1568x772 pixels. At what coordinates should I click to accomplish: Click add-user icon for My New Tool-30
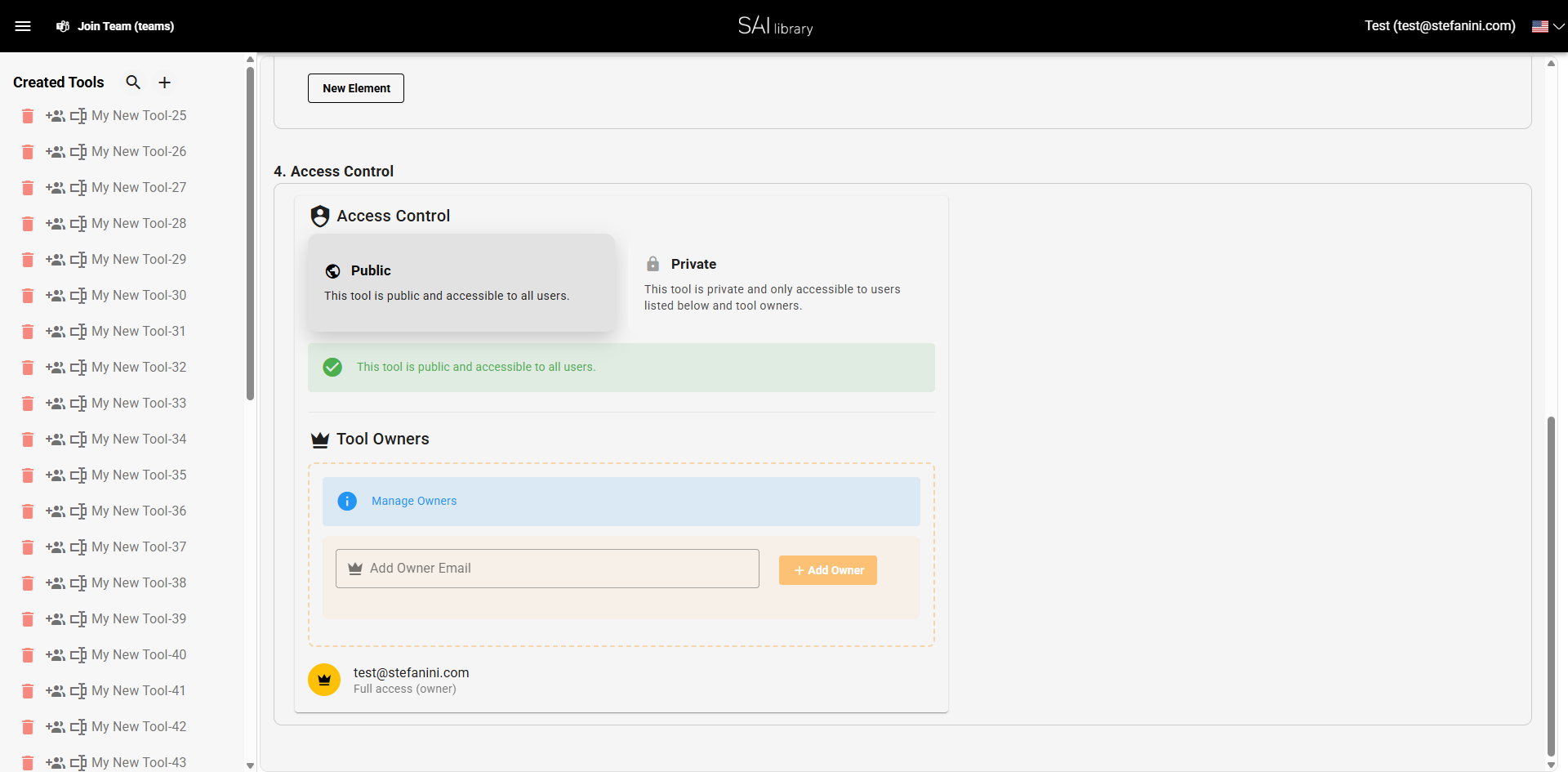pos(56,296)
